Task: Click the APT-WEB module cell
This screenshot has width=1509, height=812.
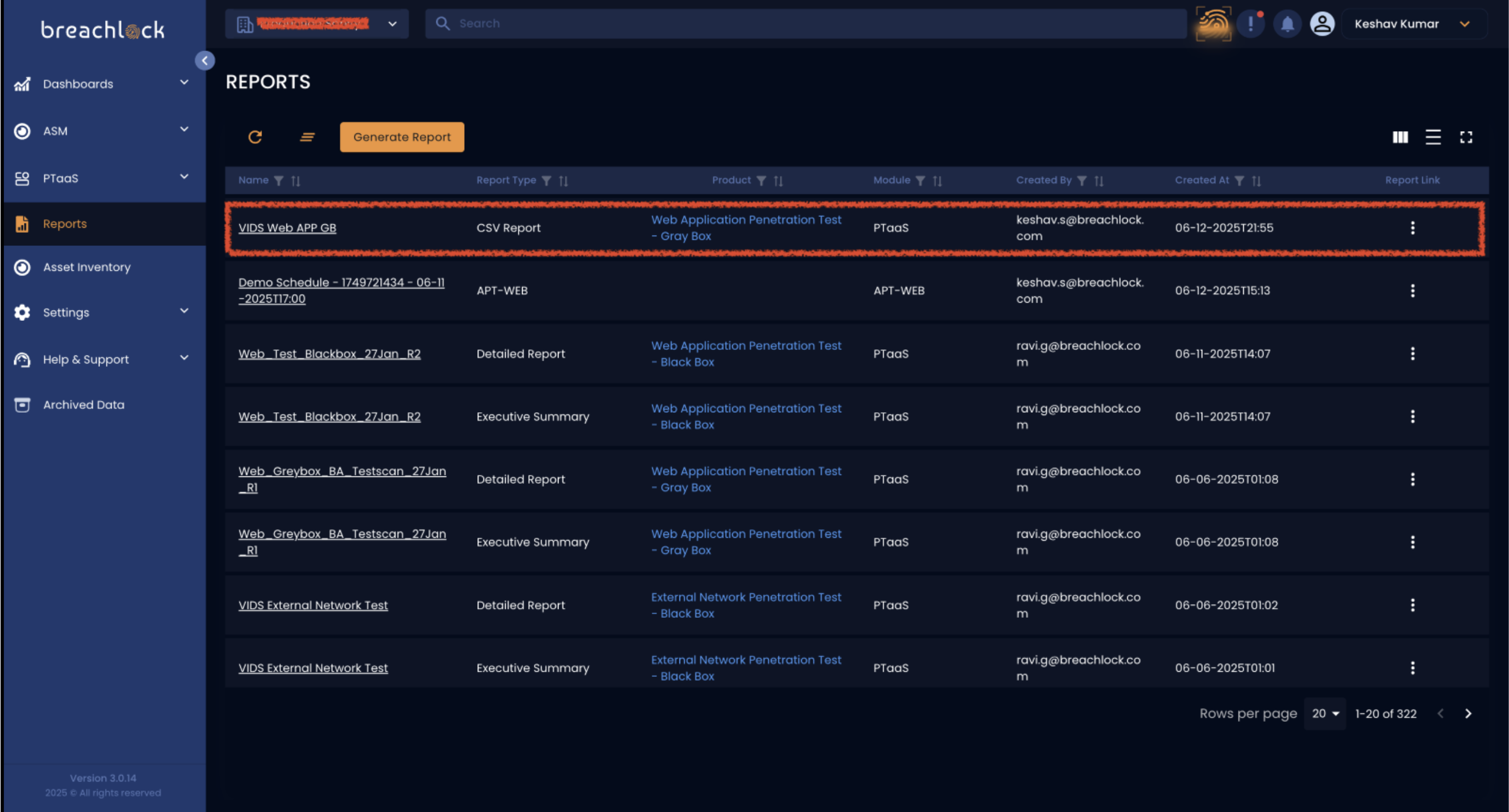Action: (x=899, y=290)
